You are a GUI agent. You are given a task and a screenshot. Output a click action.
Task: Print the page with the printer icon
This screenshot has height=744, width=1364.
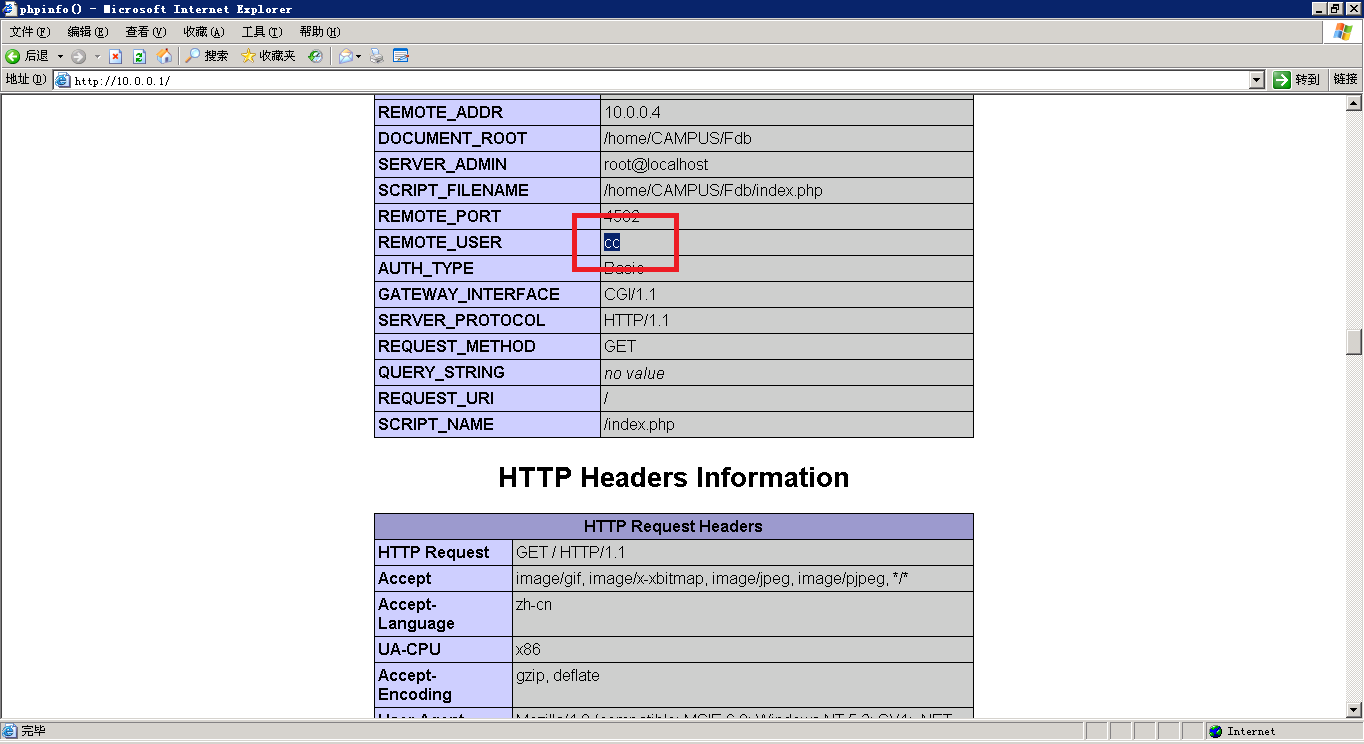(x=377, y=56)
